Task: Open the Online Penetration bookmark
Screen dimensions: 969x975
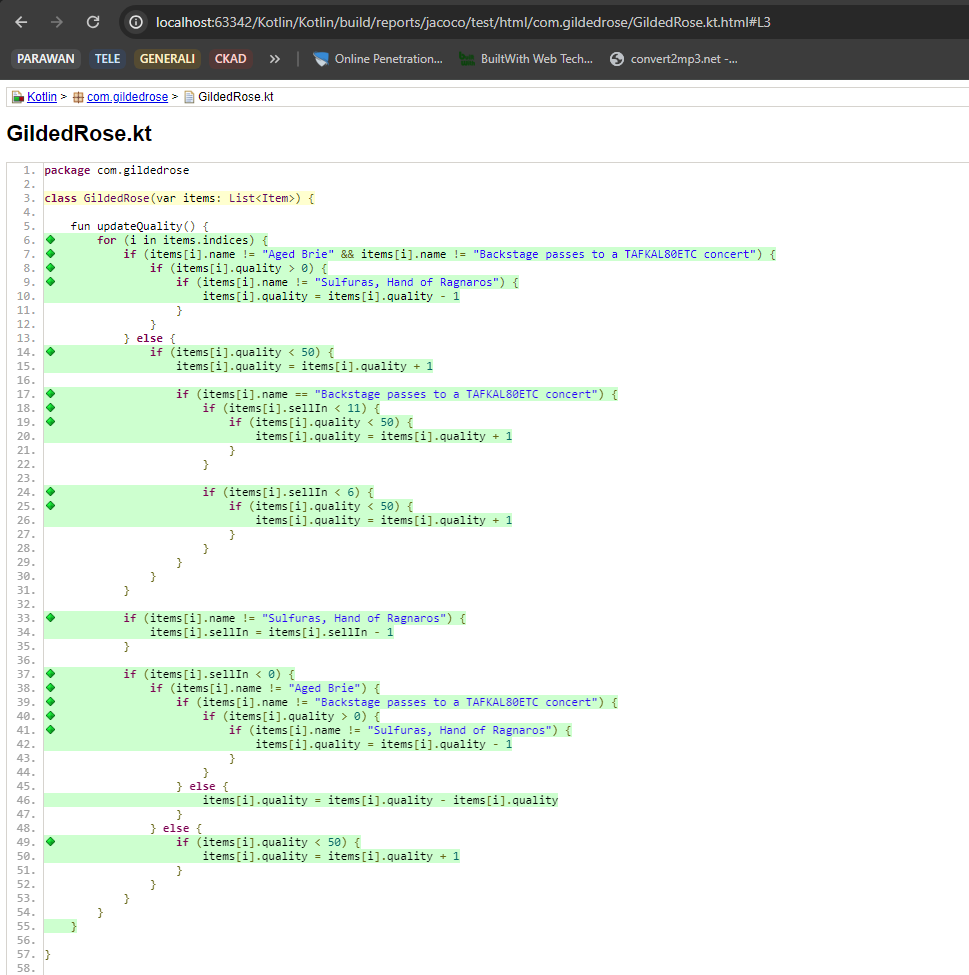Action: click(378, 59)
